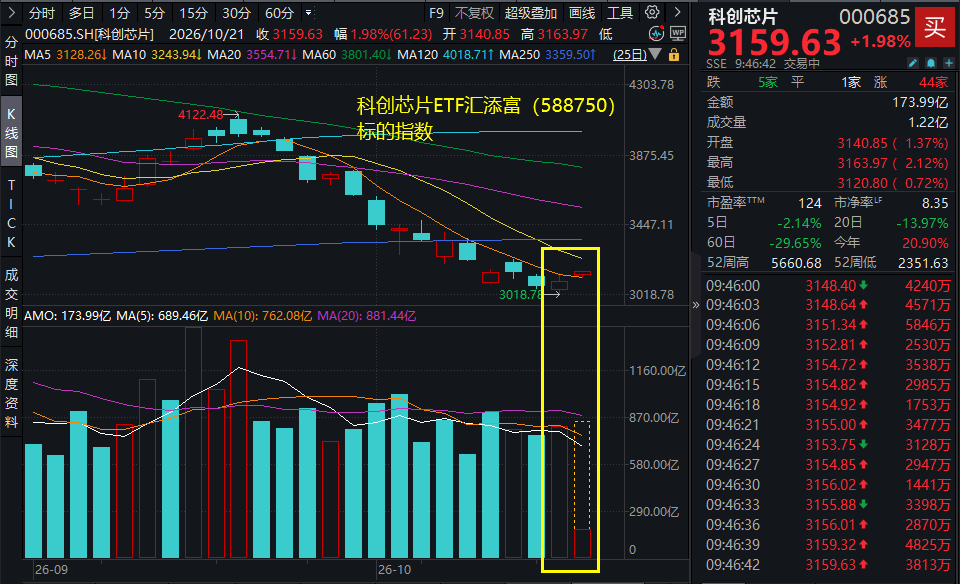This screenshot has height=584, width=960.
Task: Select the 5分 period tab
Action: click(x=154, y=13)
